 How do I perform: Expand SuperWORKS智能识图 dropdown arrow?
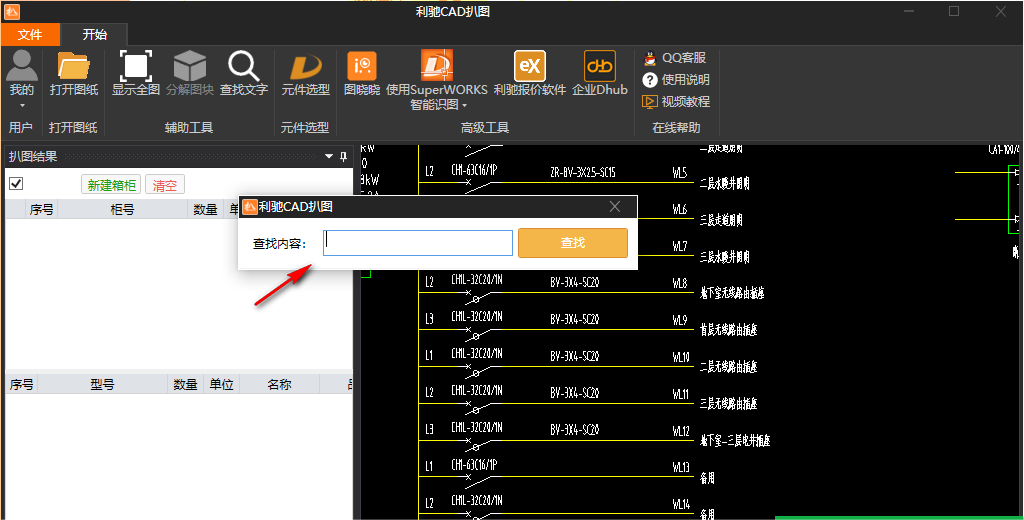tap(464, 105)
